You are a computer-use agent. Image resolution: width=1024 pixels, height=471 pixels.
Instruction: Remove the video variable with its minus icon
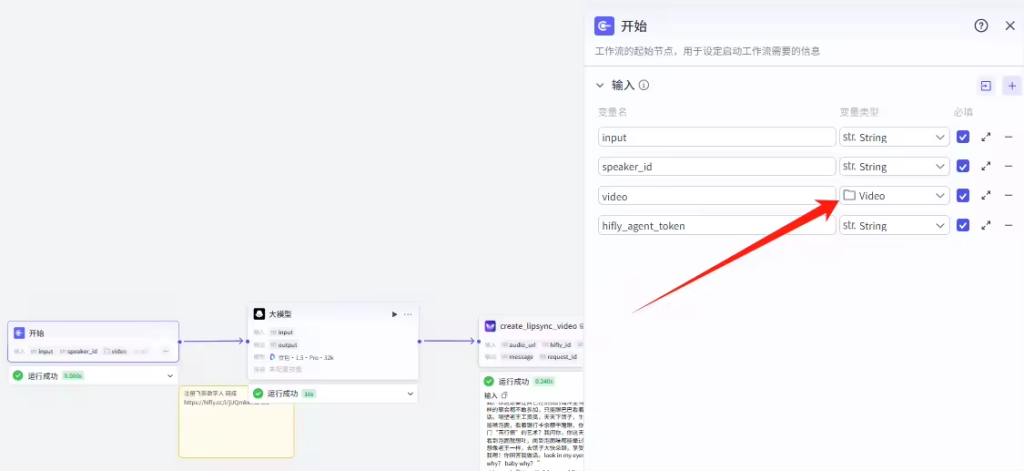tap(1008, 196)
